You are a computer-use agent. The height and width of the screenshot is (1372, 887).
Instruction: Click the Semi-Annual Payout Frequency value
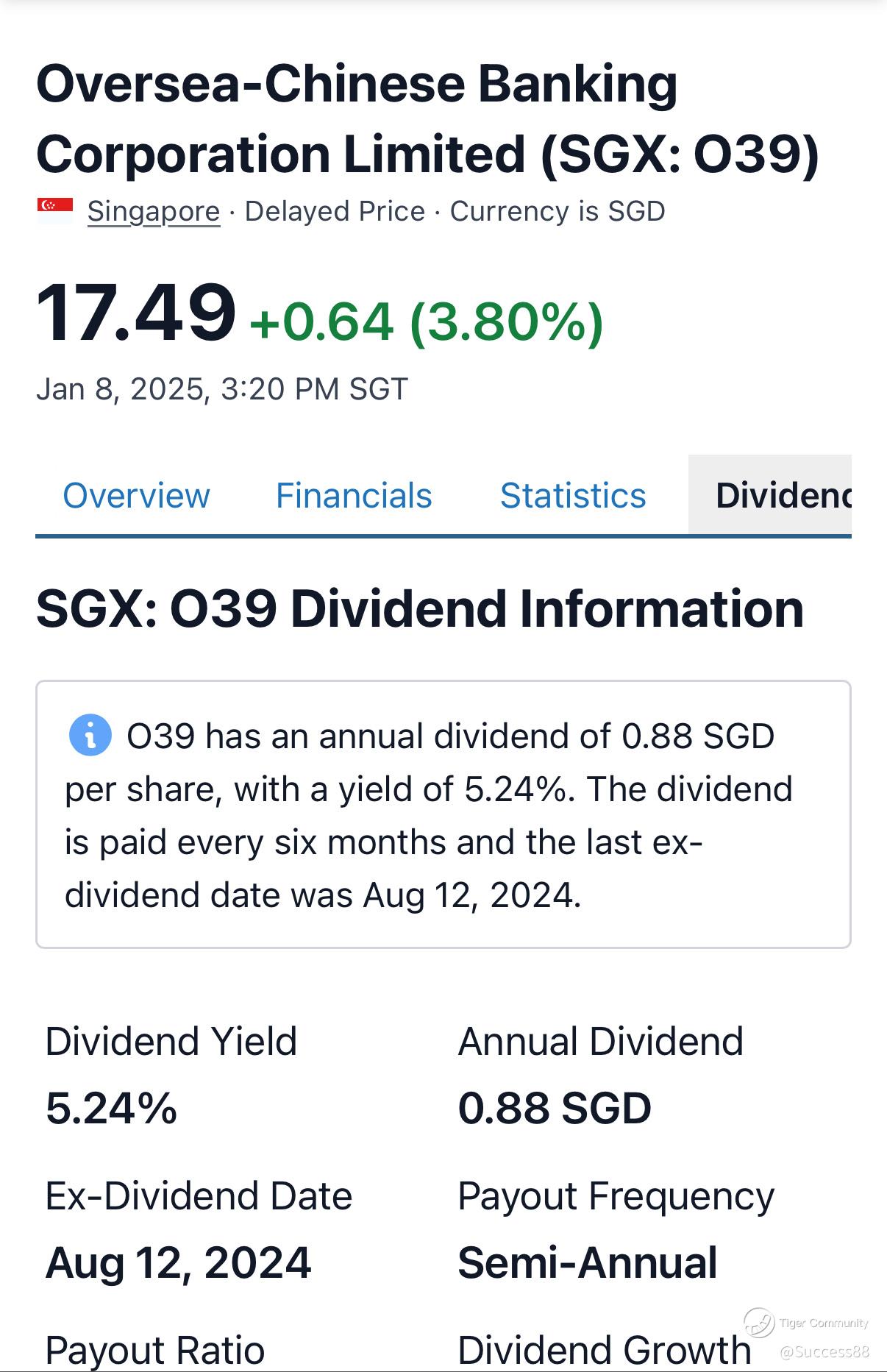click(x=587, y=1262)
